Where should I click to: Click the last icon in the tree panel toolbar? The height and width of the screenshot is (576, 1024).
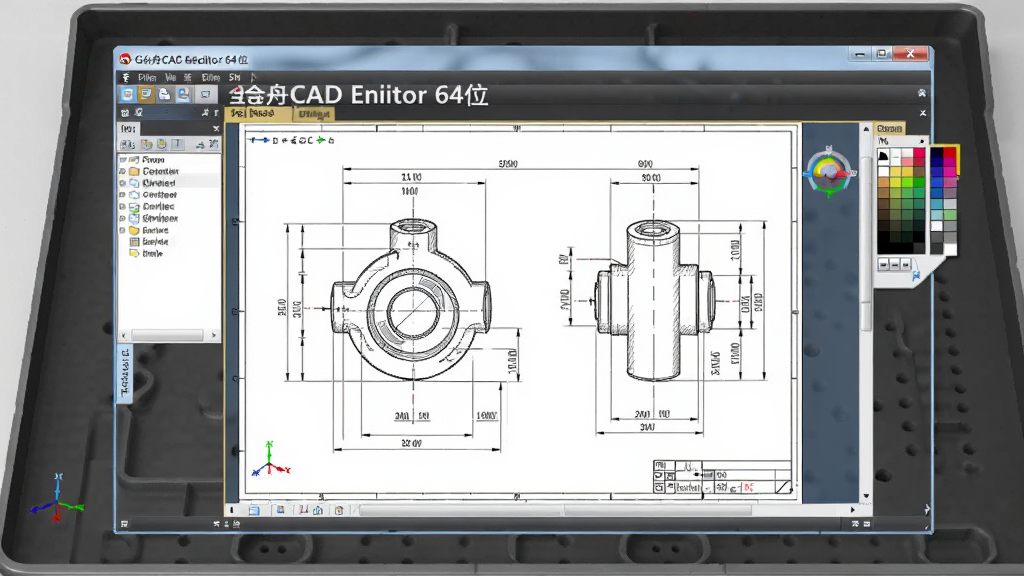(213, 144)
